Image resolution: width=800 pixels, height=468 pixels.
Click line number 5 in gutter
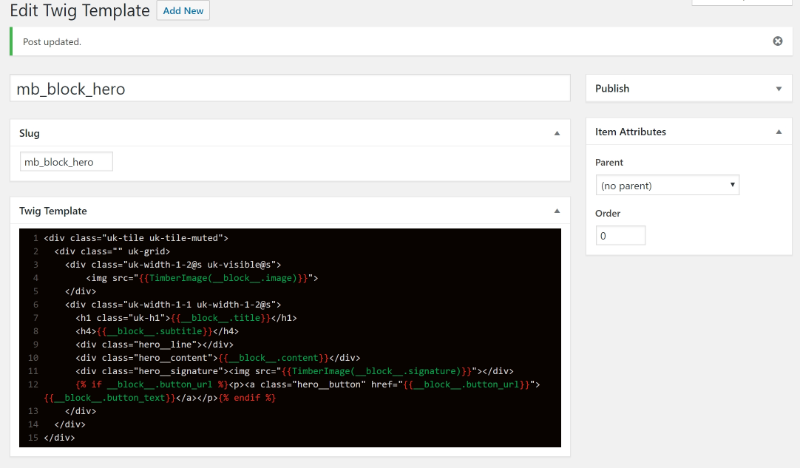36,291
